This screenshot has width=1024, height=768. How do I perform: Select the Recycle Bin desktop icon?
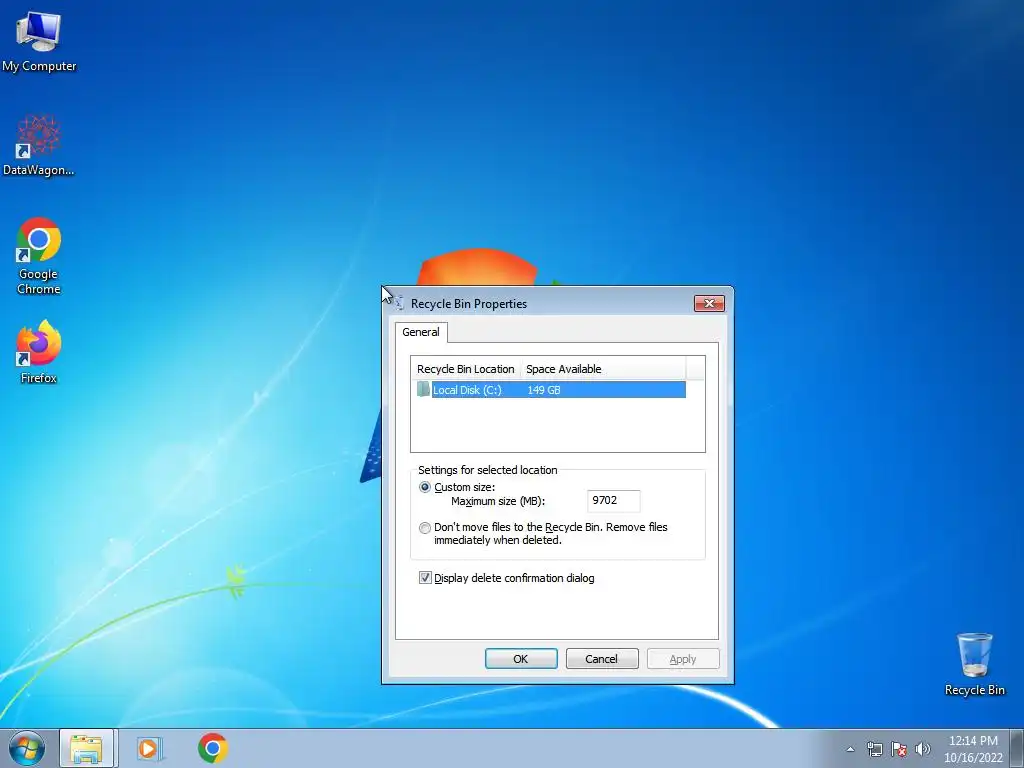[974, 664]
